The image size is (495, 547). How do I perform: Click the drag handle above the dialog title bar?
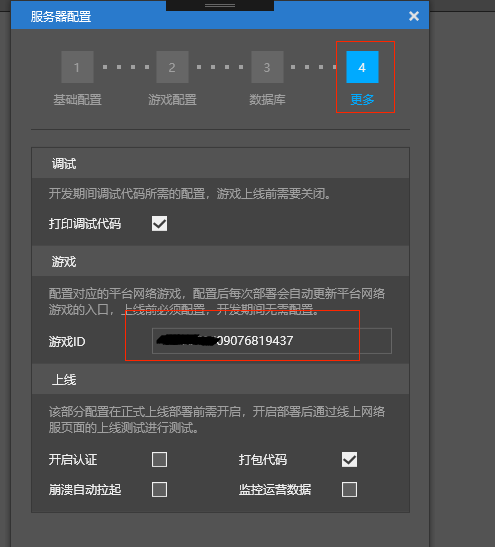tap(220, 6)
